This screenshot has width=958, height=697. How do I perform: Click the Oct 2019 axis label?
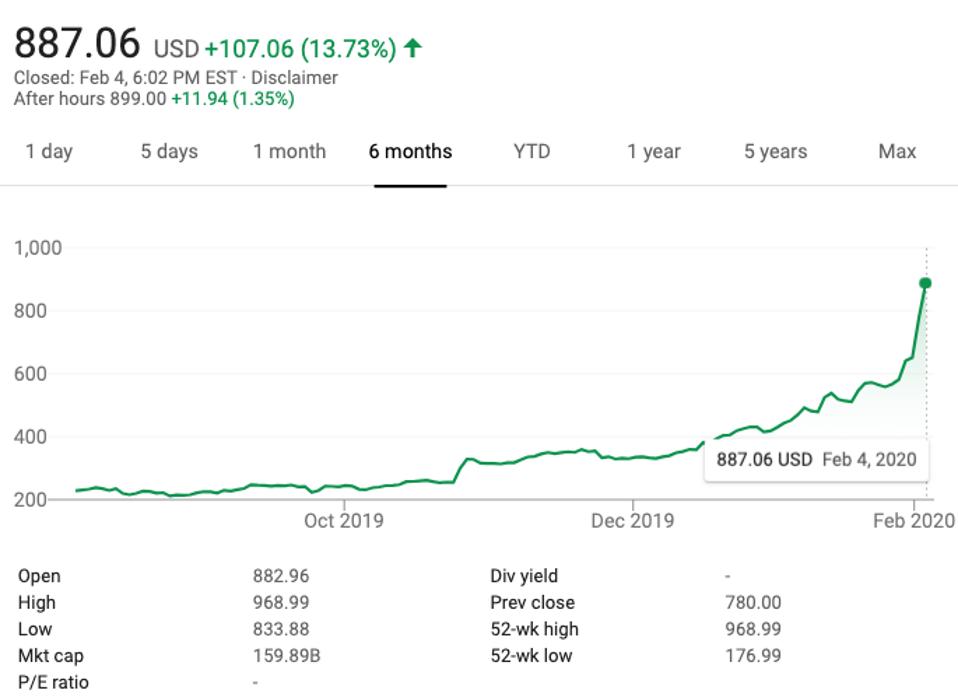pyautogui.click(x=343, y=521)
